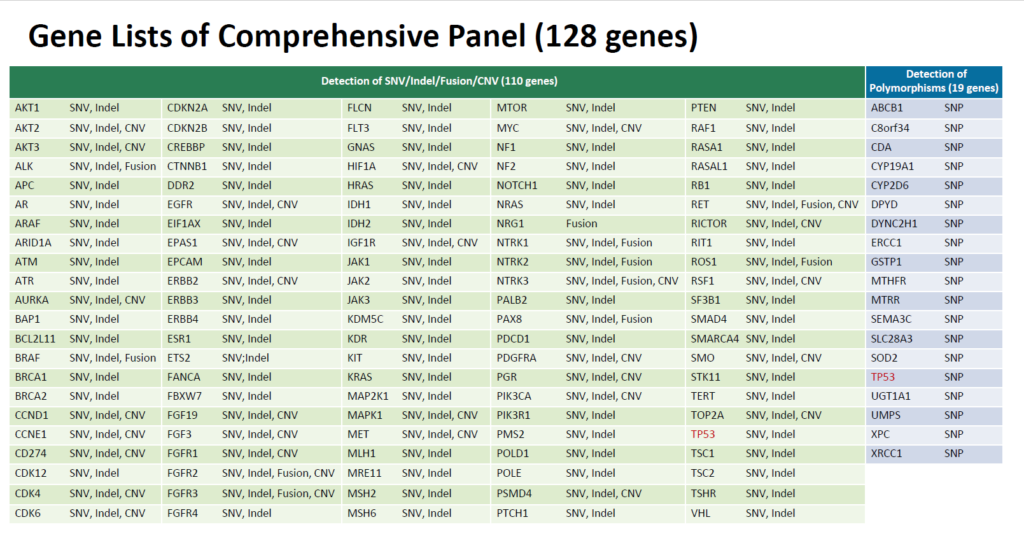Click the EGFR gene entry

181,204
